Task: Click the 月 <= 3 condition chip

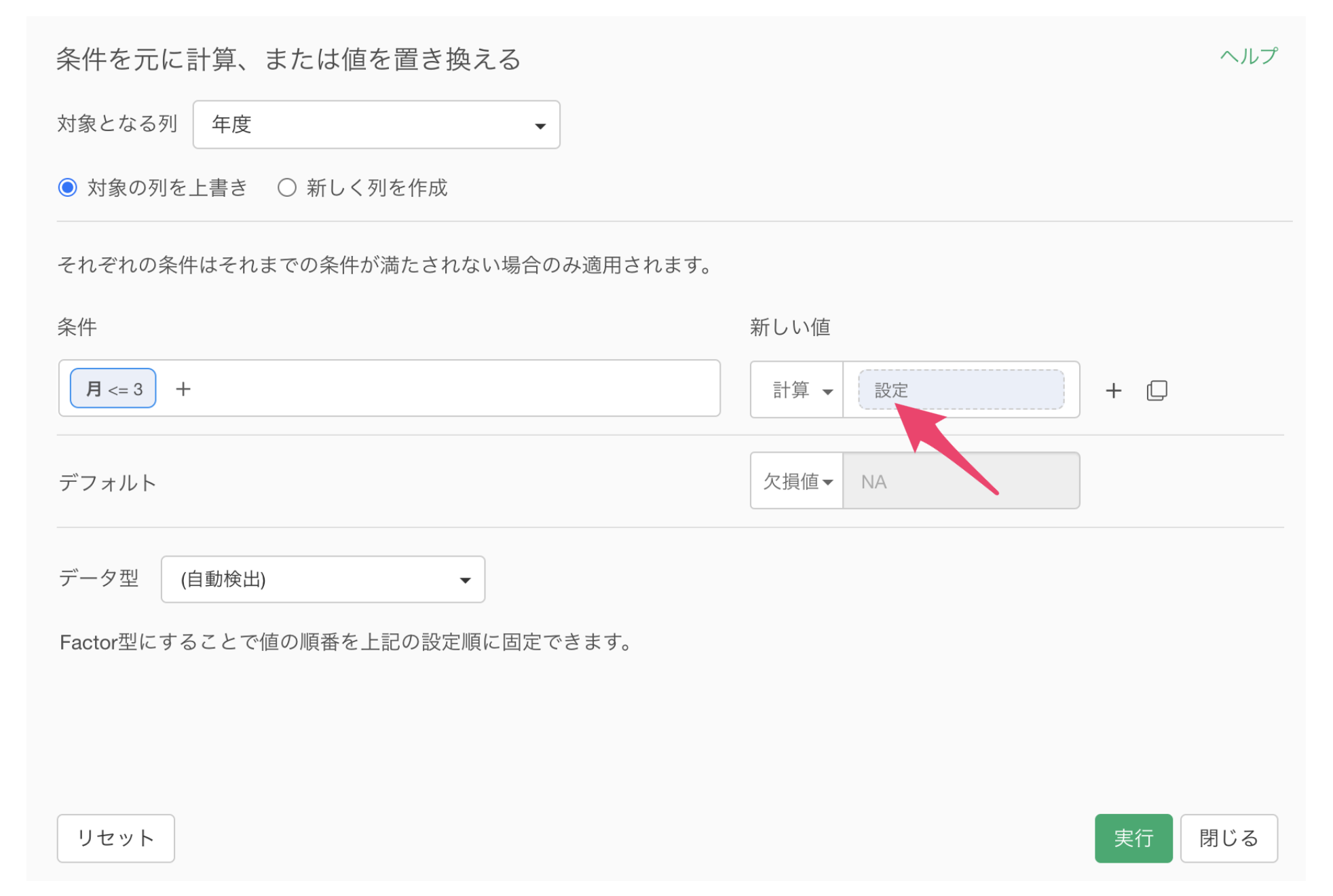Action: pyautogui.click(x=113, y=389)
